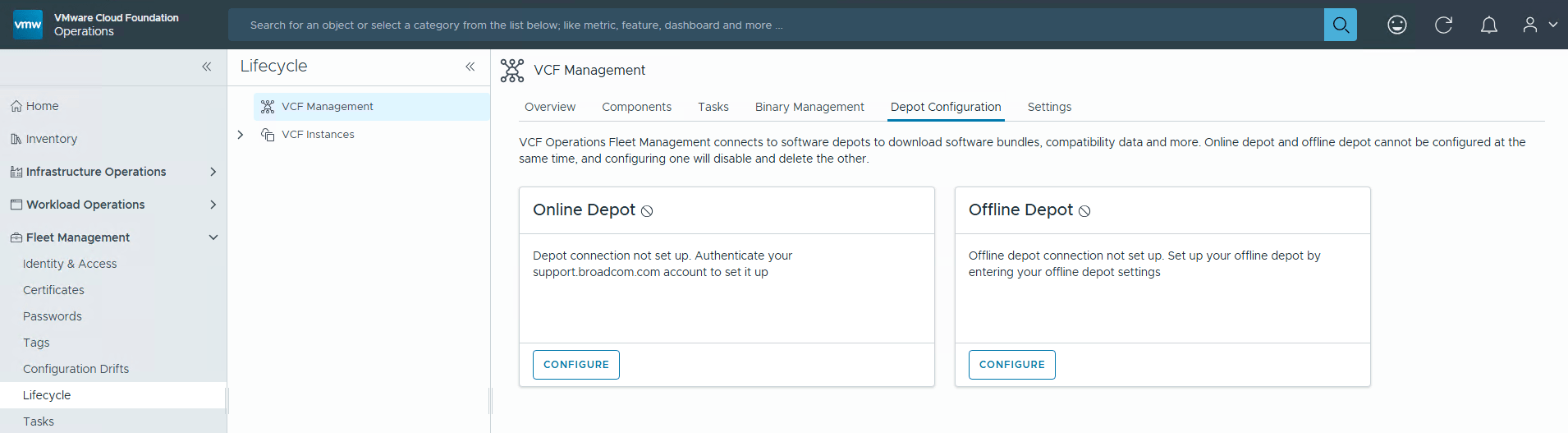Select VCF Management in the Lifecycle tree
The image size is (1568, 433).
pos(327,107)
